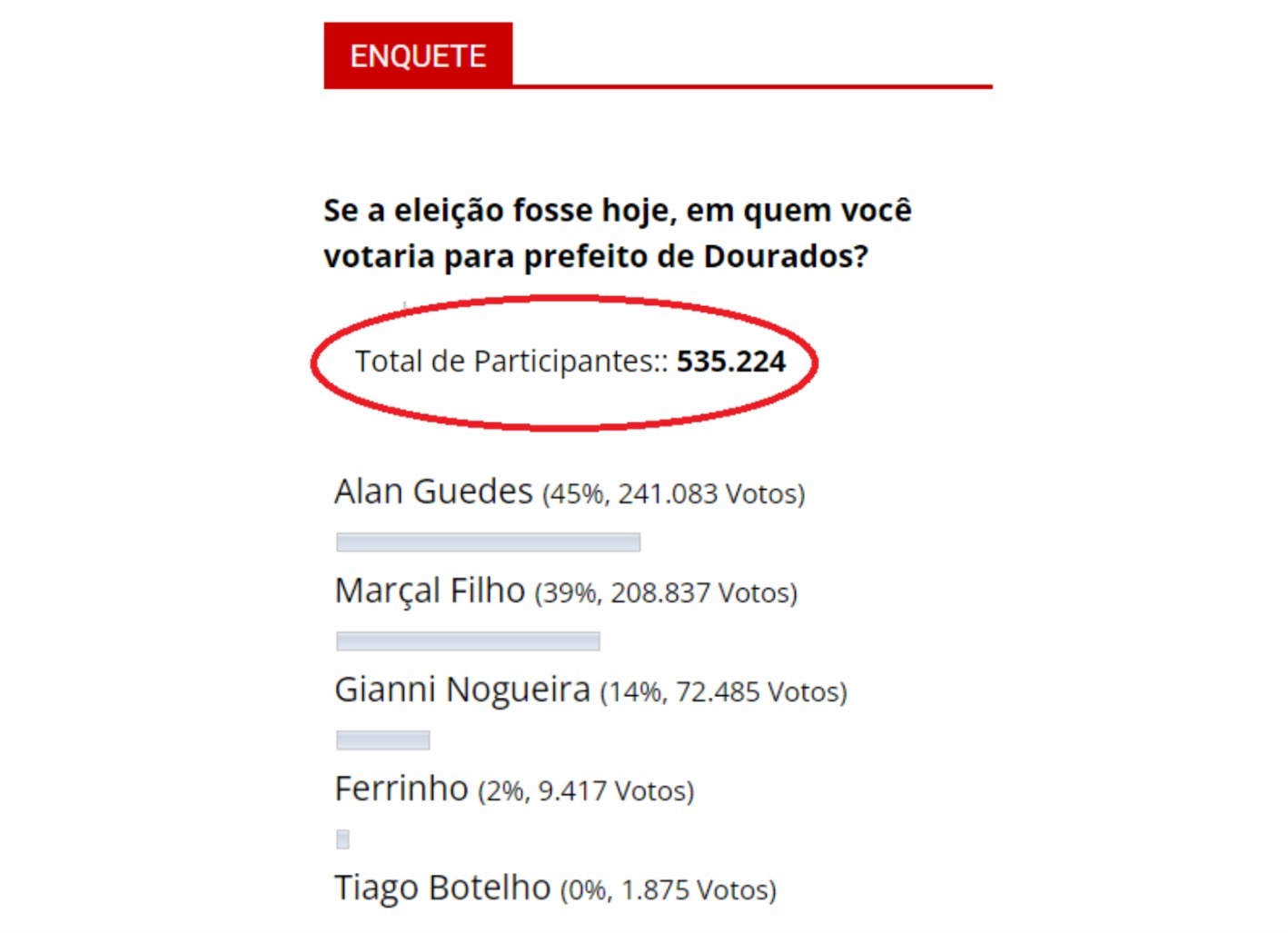Click the Gianni Nogueira result bar
Screen dimensions: 1288x933
point(383,740)
